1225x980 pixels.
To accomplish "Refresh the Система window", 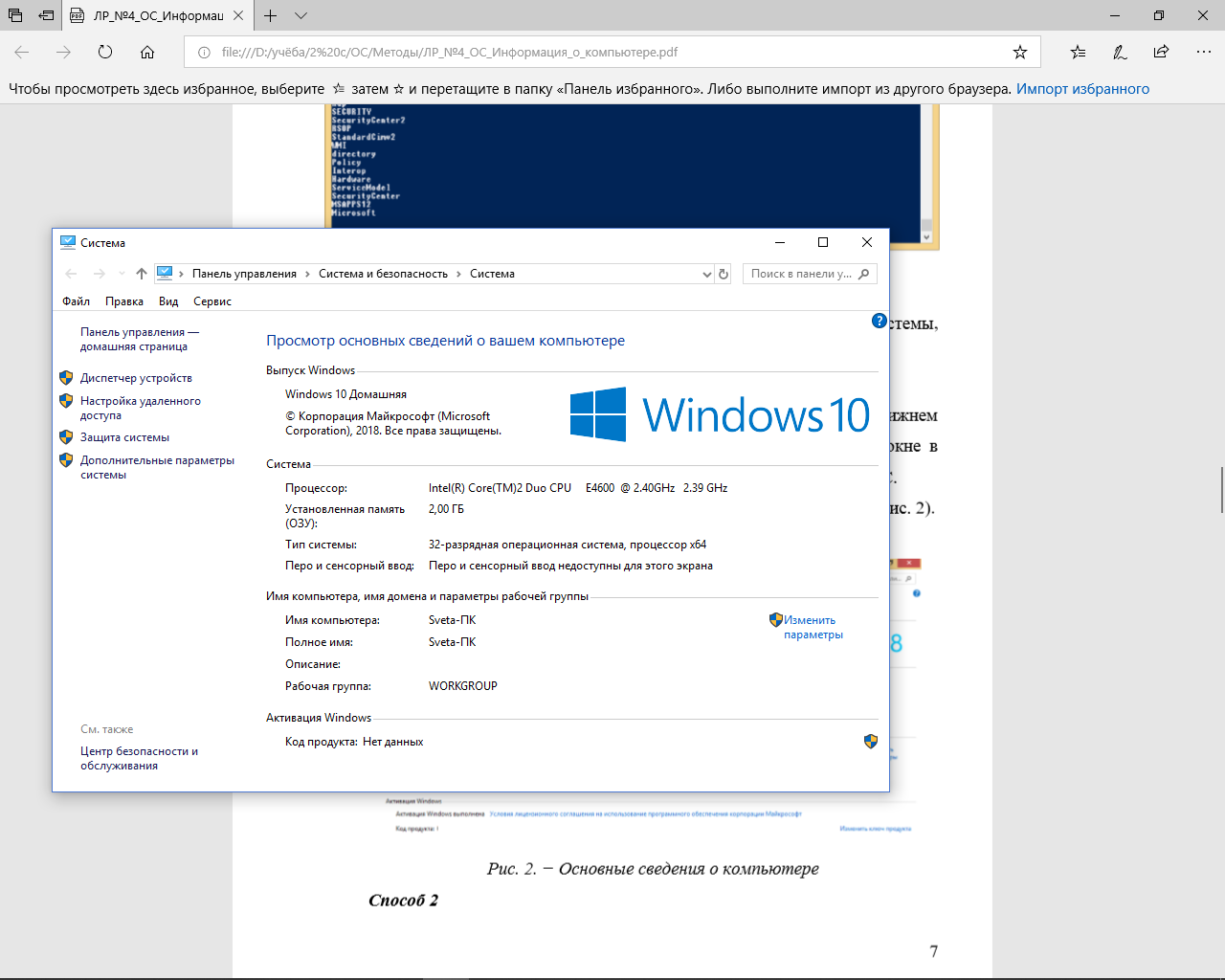I will pyautogui.click(x=724, y=275).
